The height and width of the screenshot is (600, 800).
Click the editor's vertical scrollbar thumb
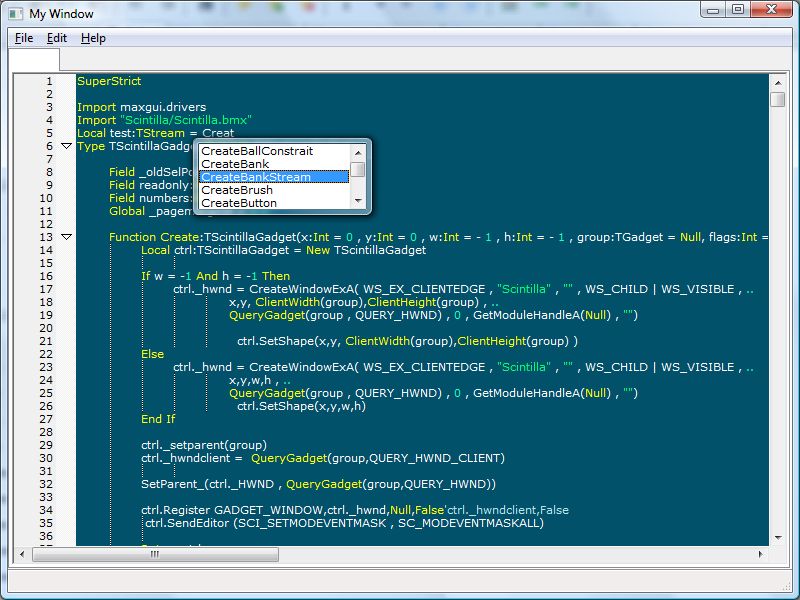[777, 99]
